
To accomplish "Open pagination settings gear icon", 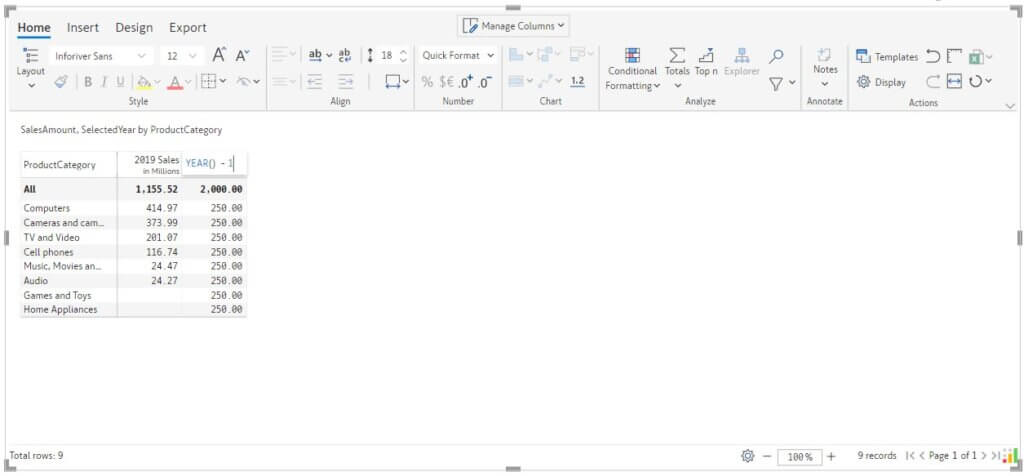I will [747, 456].
